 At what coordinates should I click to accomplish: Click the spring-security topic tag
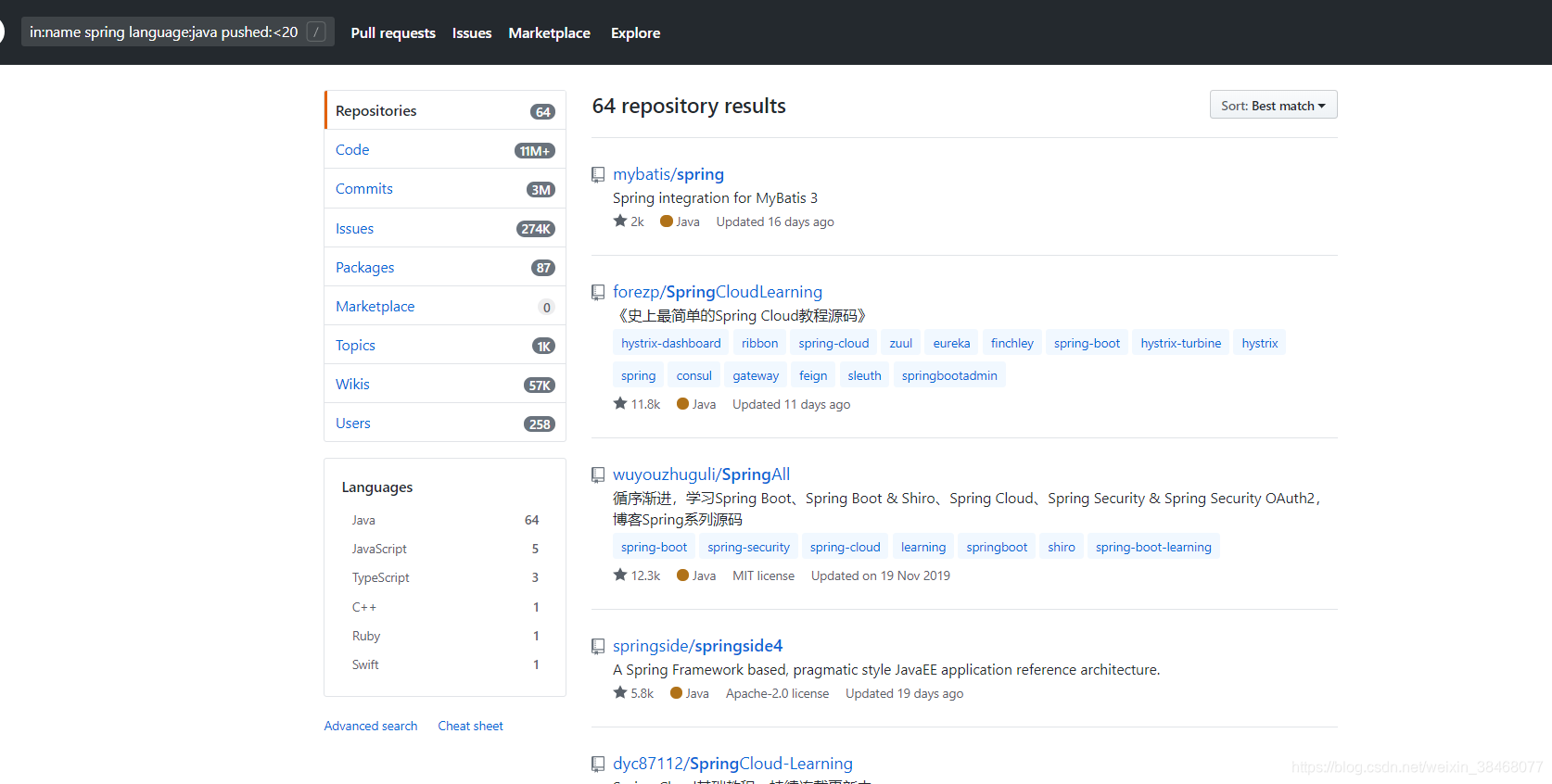click(748, 547)
